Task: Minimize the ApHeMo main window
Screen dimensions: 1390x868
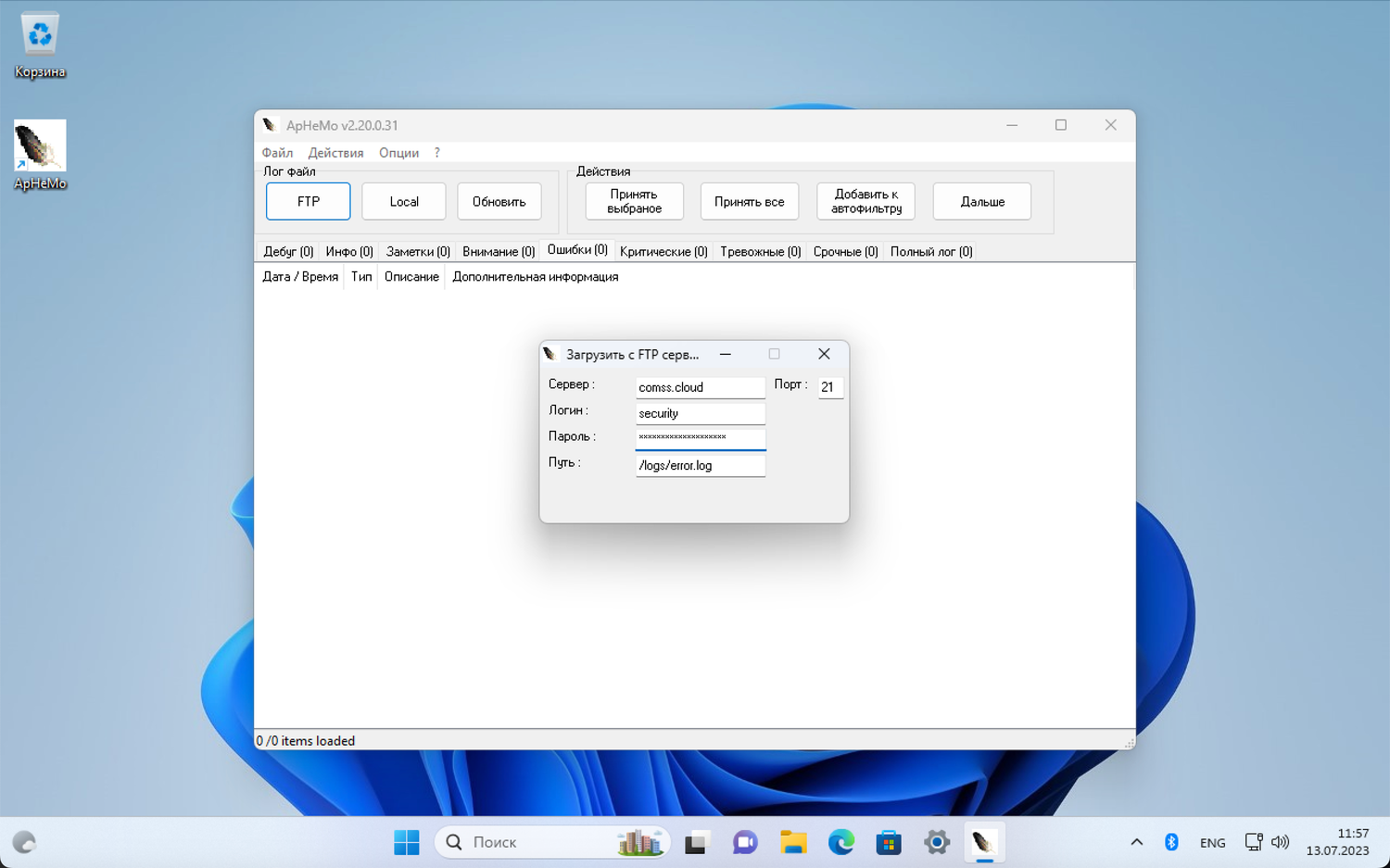Action: 1012,125
